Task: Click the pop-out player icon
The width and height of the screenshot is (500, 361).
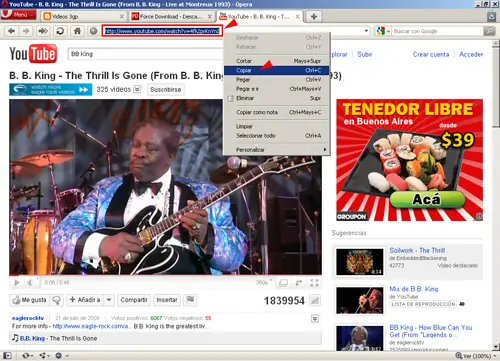Action: pos(283,283)
